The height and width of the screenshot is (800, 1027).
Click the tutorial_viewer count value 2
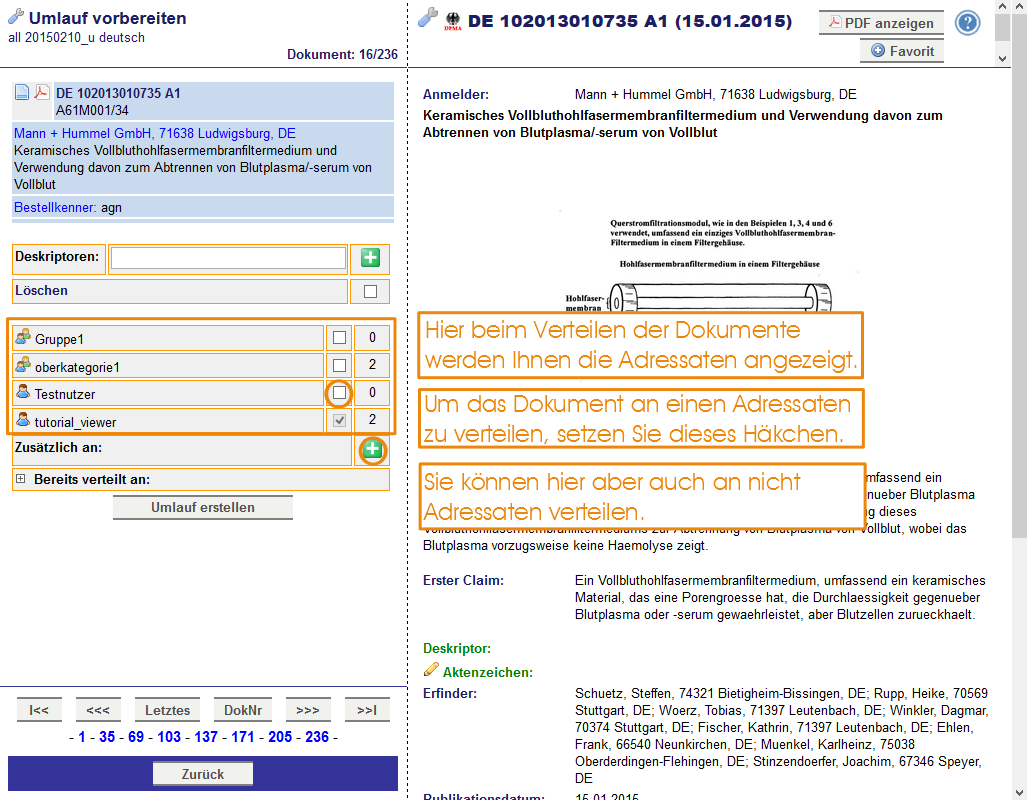[x=372, y=420]
